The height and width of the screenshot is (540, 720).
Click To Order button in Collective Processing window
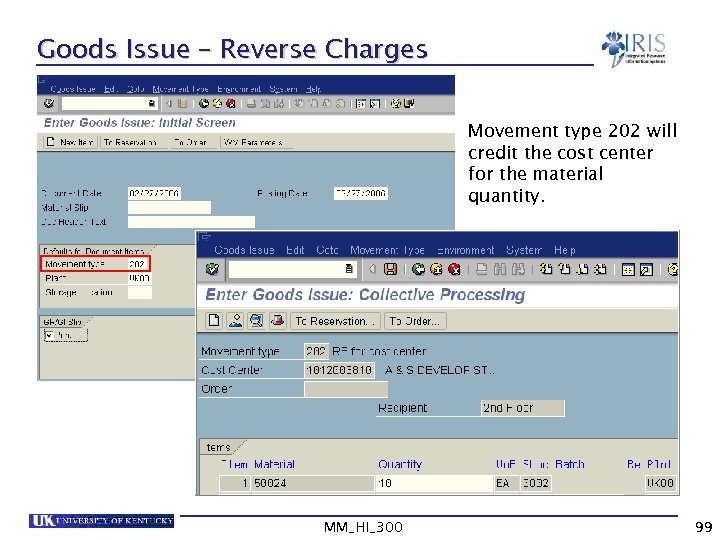point(415,321)
